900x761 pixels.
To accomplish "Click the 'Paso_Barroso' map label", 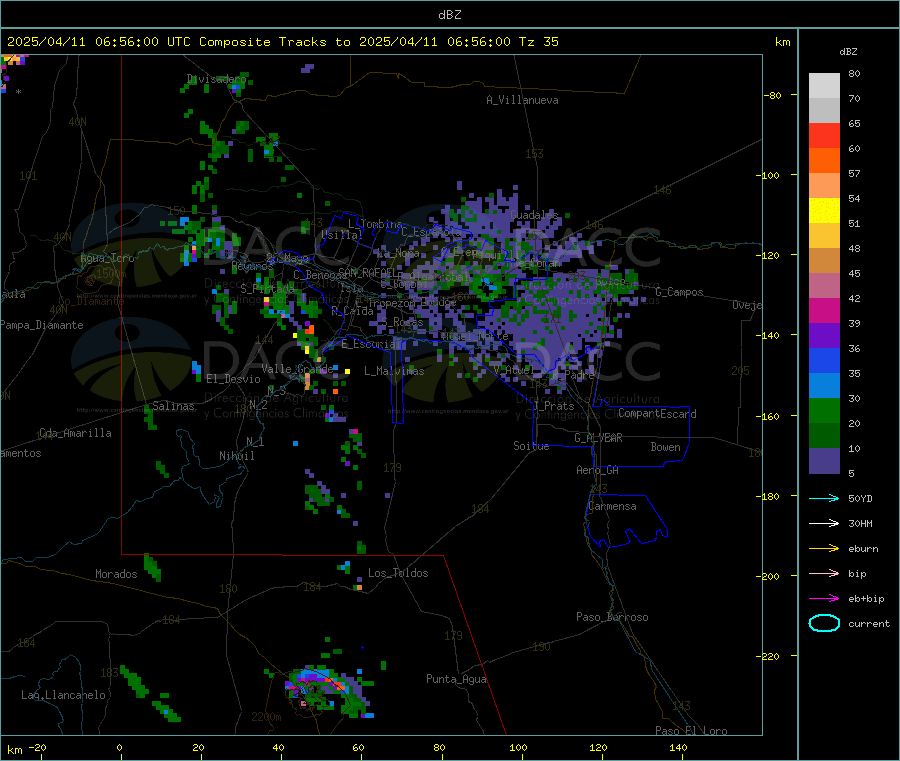I will coord(612,617).
